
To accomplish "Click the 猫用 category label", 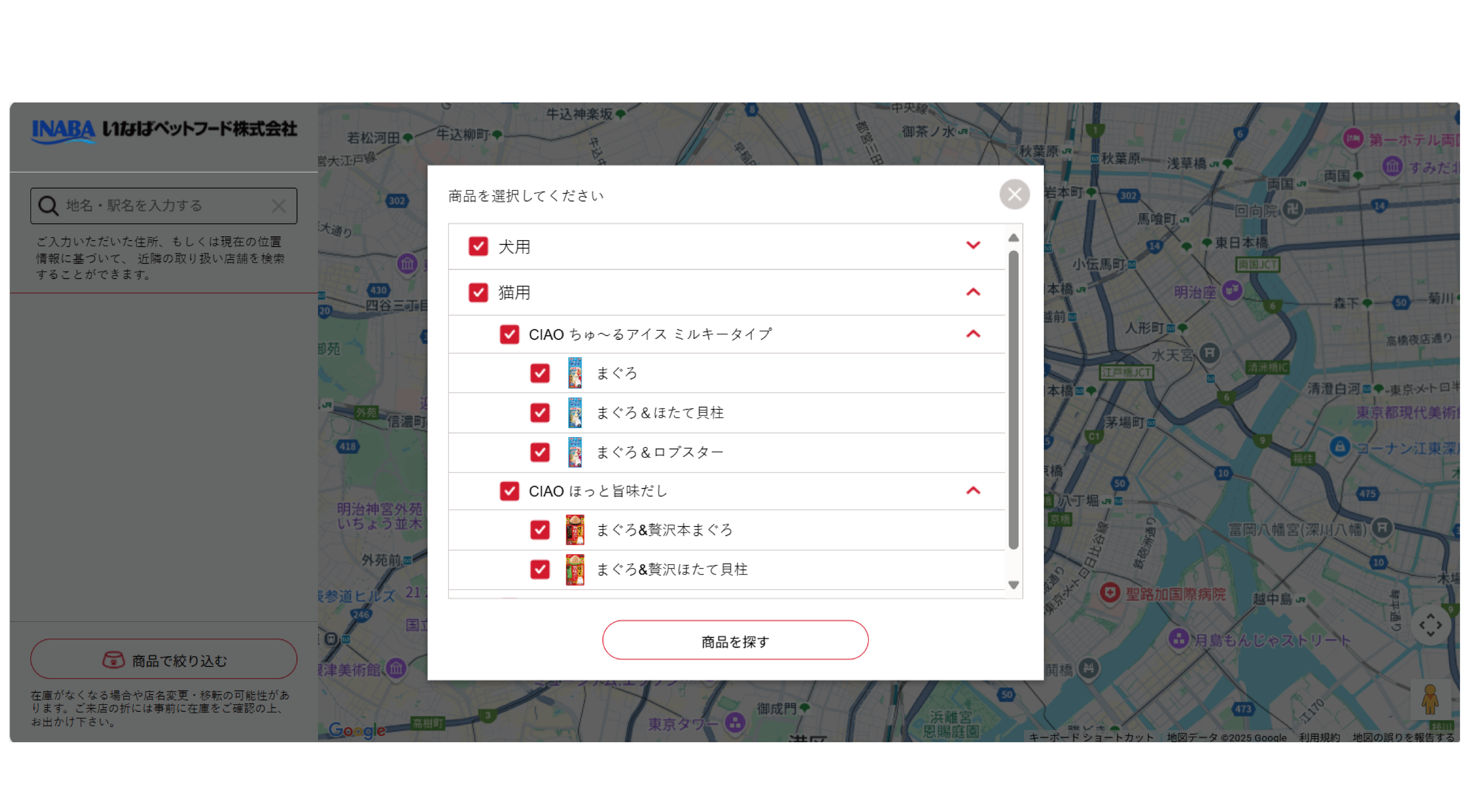I will tap(515, 292).
